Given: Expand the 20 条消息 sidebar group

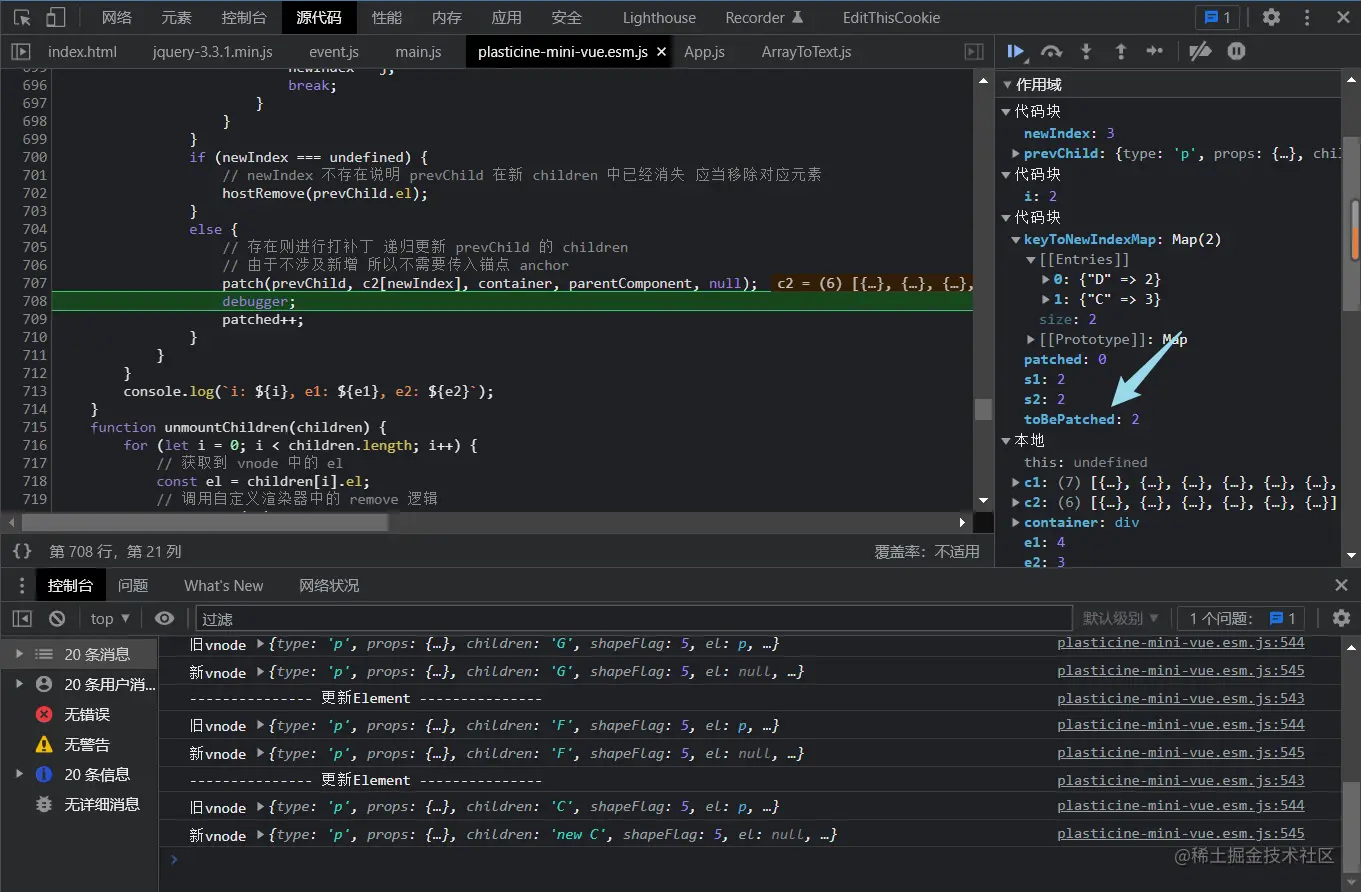Looking at the screenshot, I should (19, 654).
